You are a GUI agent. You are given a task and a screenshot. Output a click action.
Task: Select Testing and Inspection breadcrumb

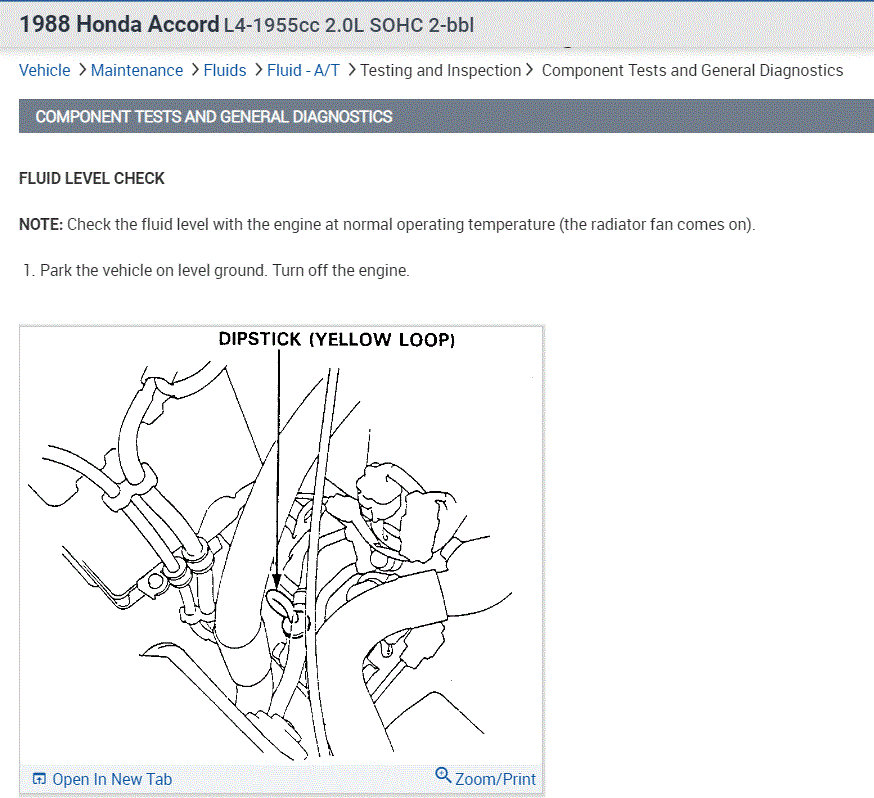440,71
